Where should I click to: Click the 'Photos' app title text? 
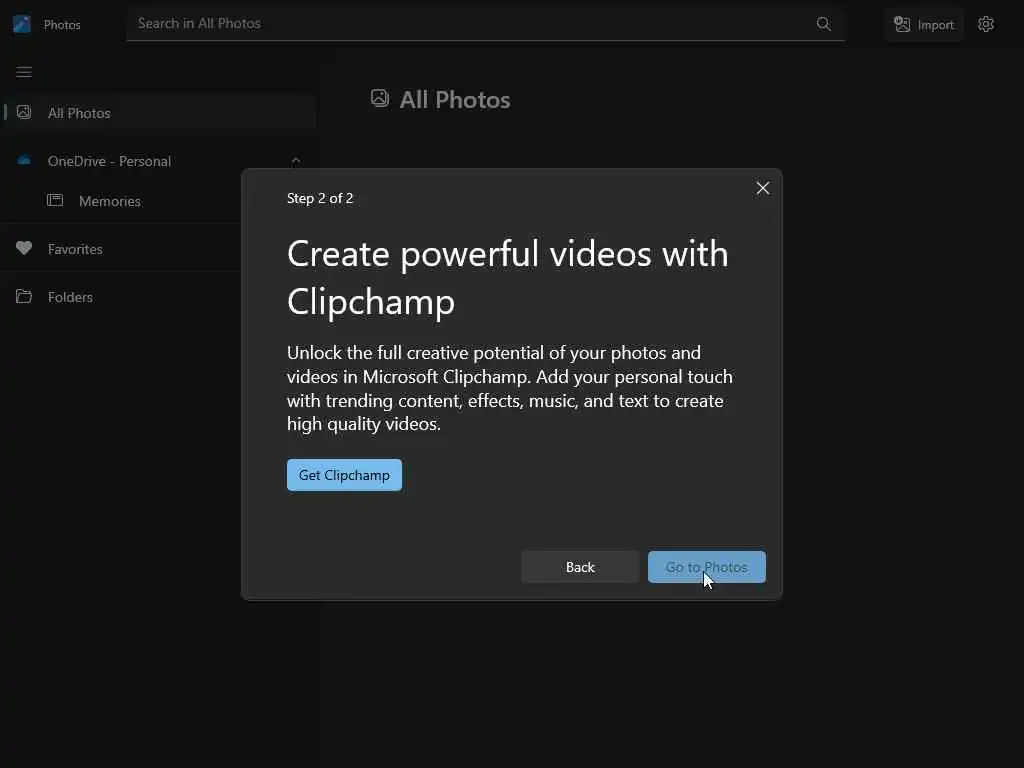(62, 25)
